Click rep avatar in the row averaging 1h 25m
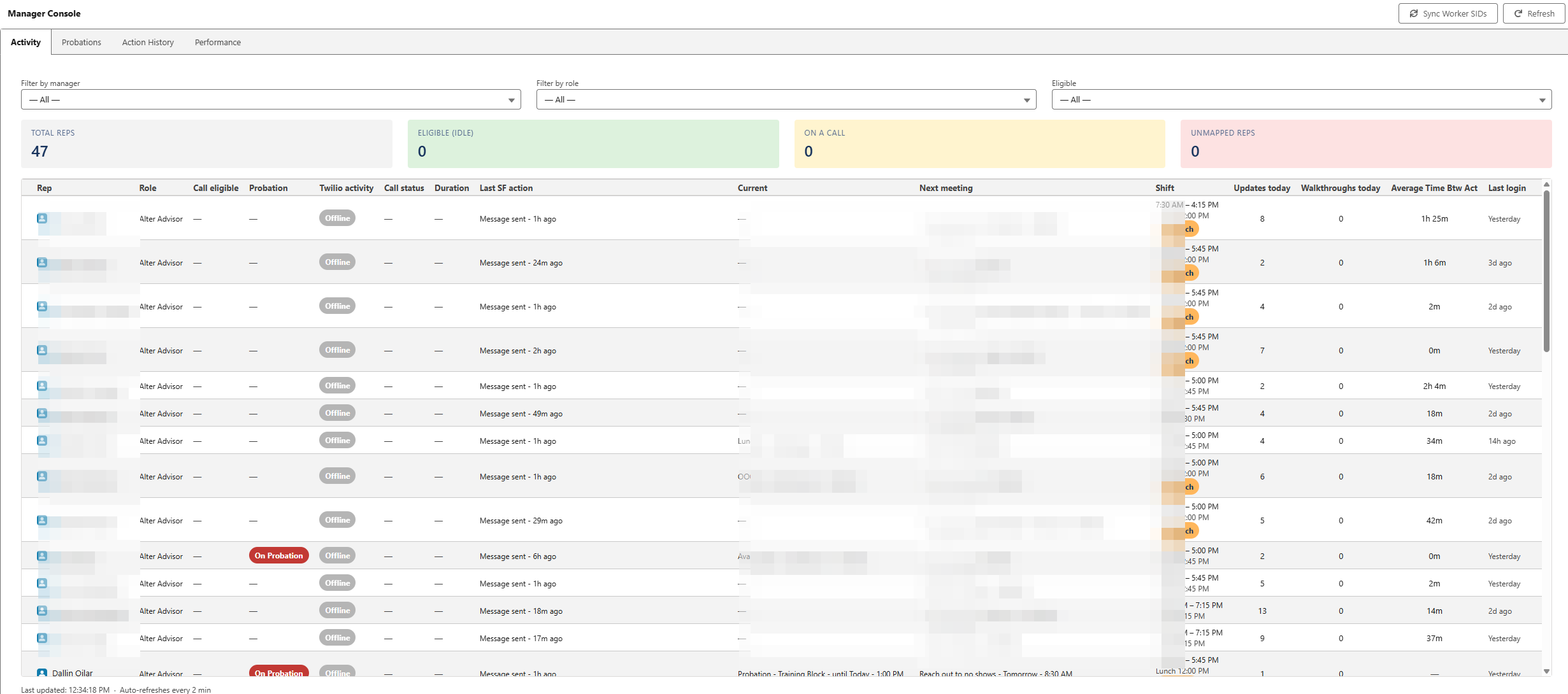The image size is (1568, 694). tap(42, 218)
